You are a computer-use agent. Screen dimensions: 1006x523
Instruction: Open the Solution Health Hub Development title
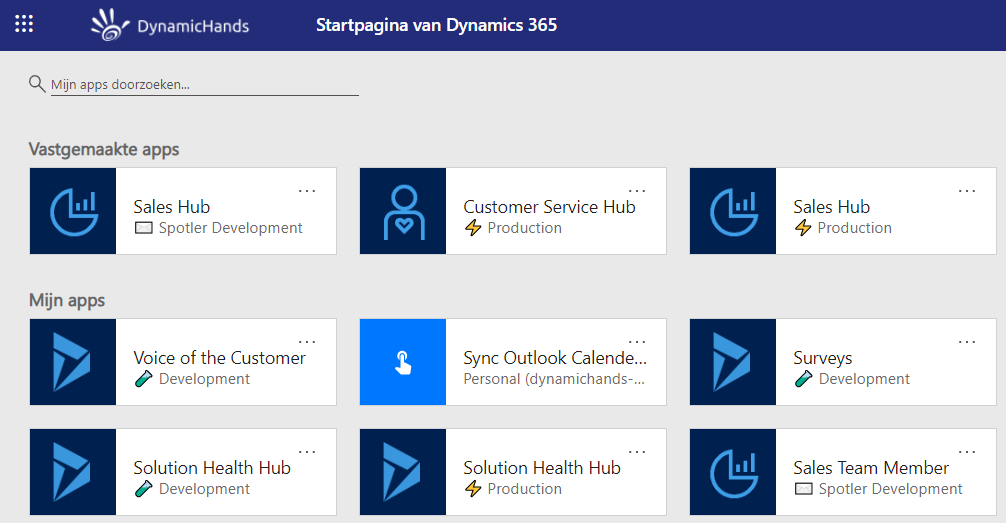click(212, 468)
